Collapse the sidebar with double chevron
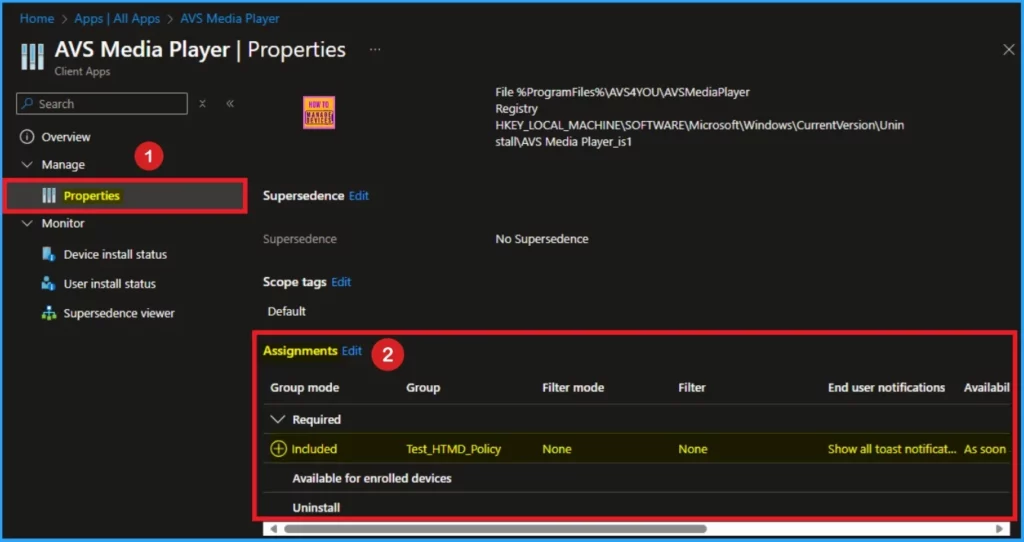1024x542 pixels. tap(230, 104)
